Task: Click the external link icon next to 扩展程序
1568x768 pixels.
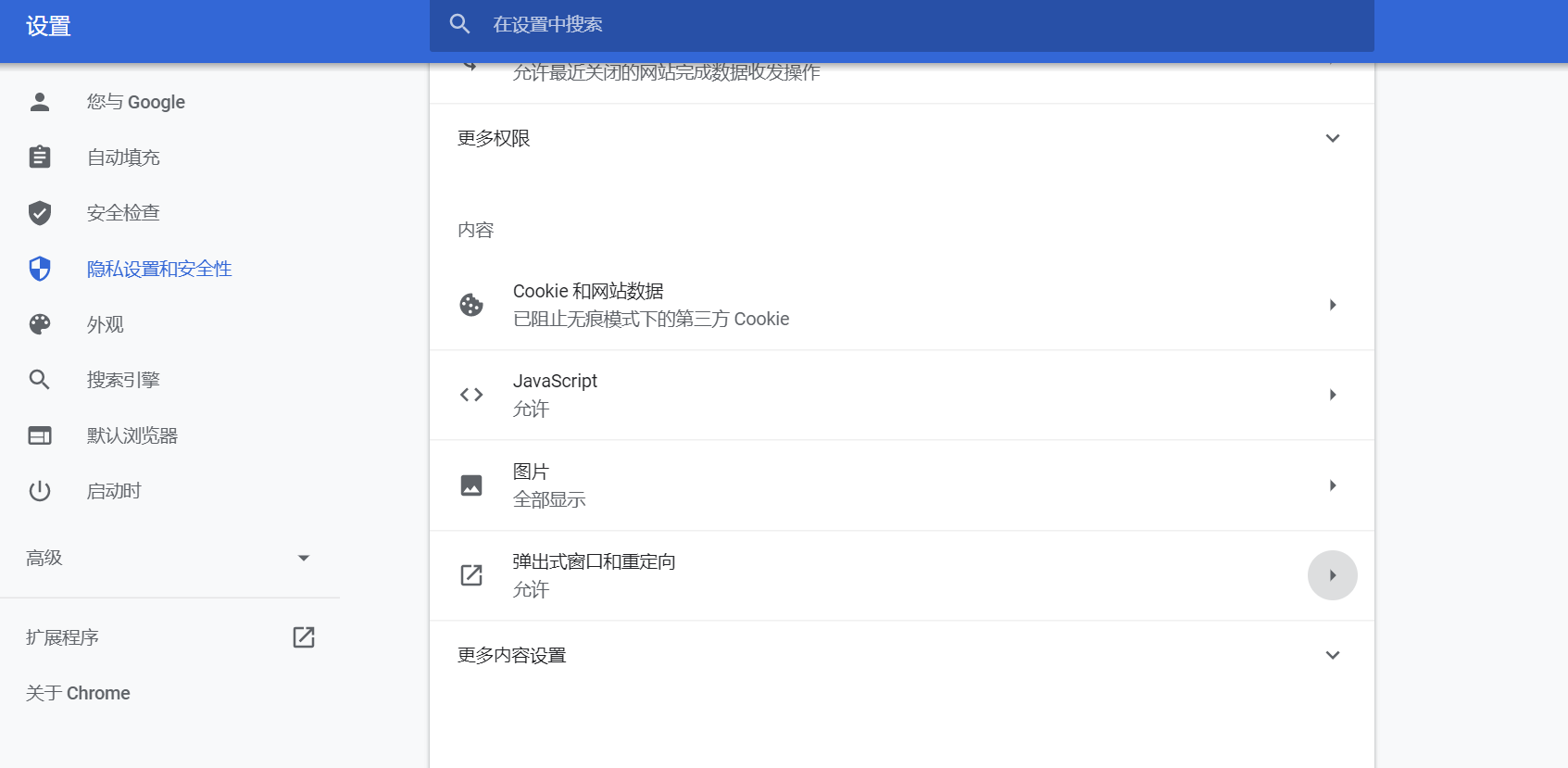Action: point(304,637)
